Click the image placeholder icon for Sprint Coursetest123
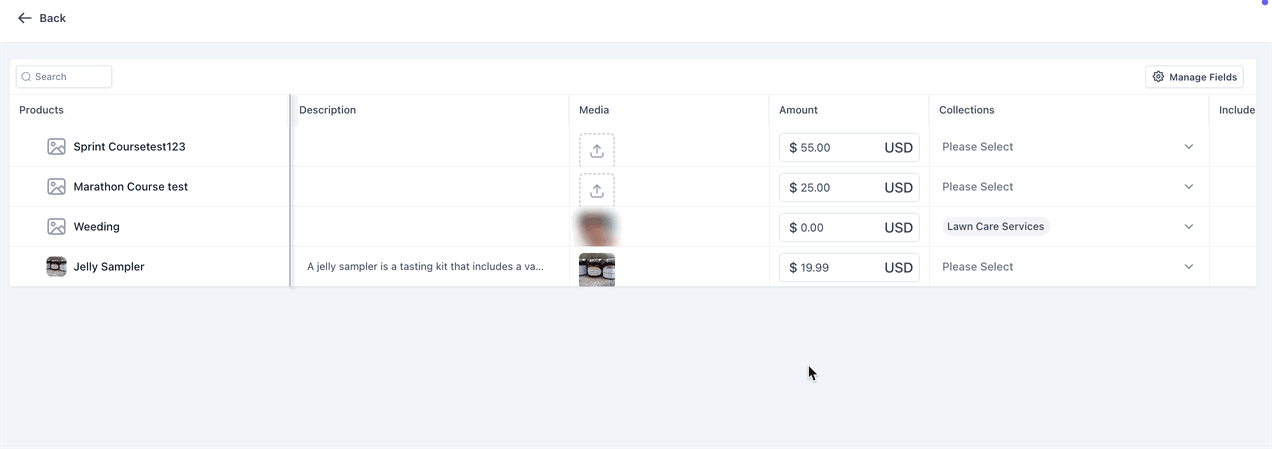Image resolution: width=1272 pixels, height=449 pixels. [x=57, y=147]
